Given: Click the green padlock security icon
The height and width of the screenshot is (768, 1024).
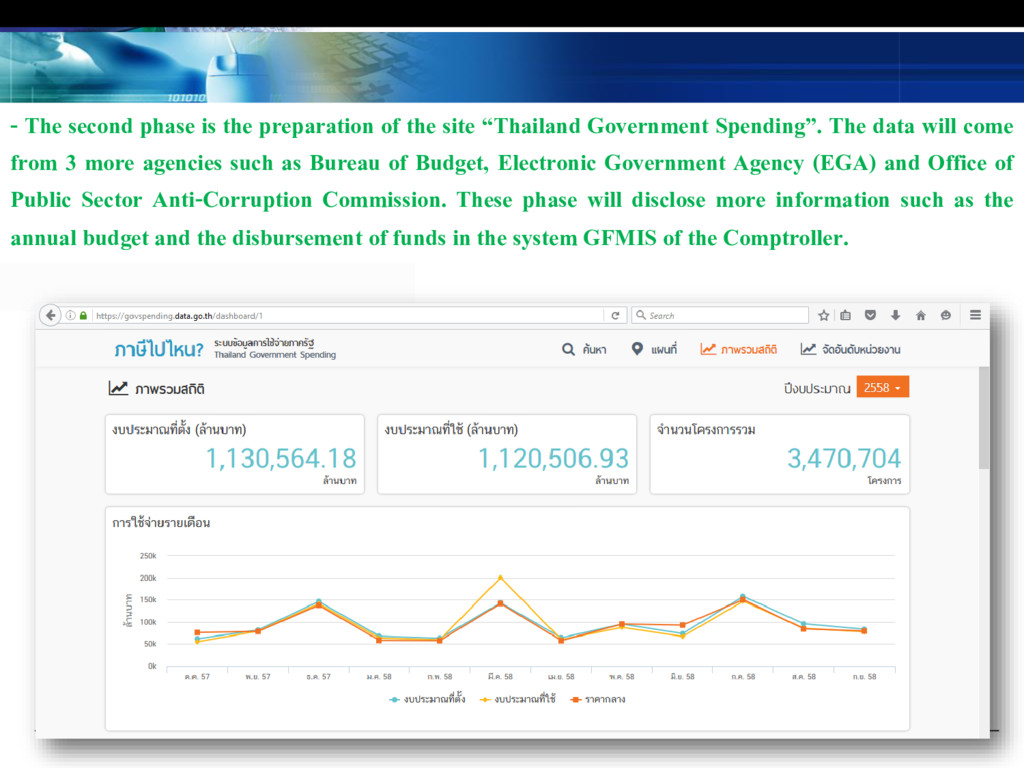Looking at the screenshot, I should coord(83,315).
